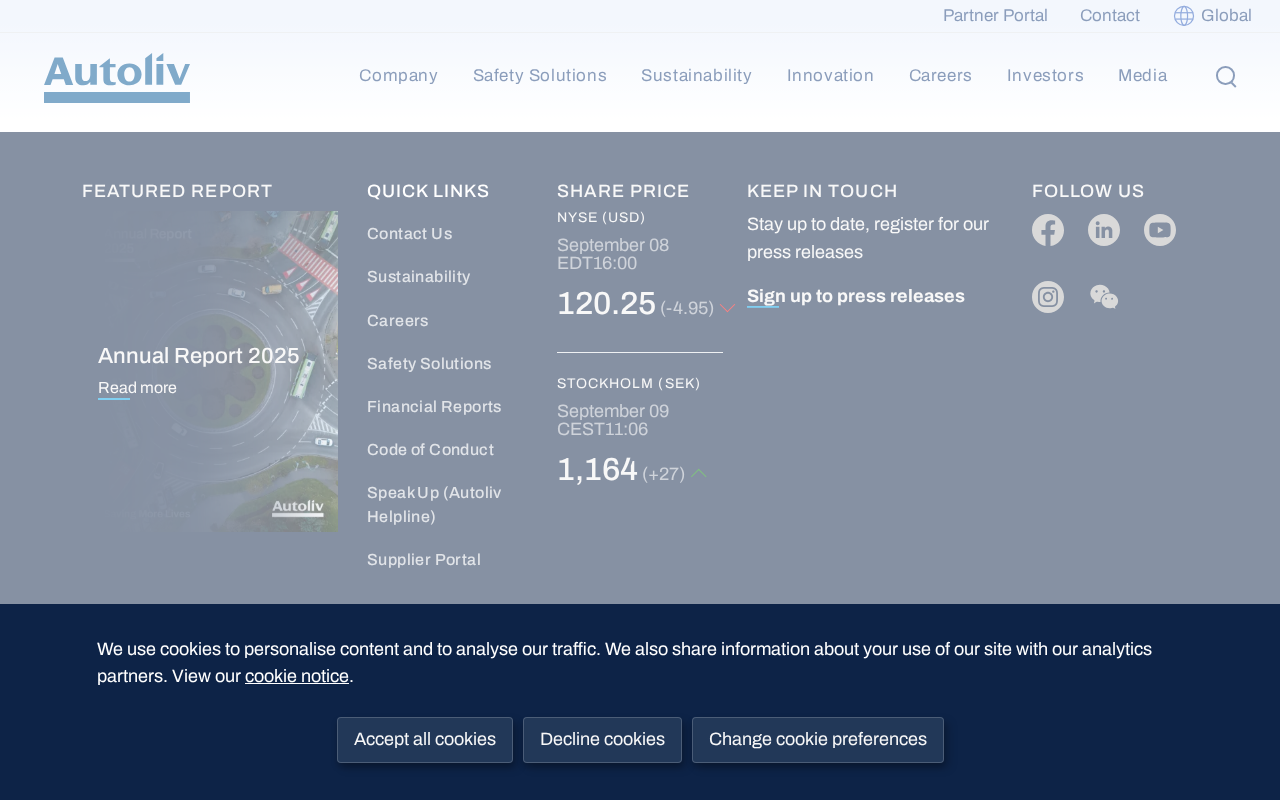Open Safety Solutions quick link
This screenshot has height=800, width=1280.
tap(429, 364)
